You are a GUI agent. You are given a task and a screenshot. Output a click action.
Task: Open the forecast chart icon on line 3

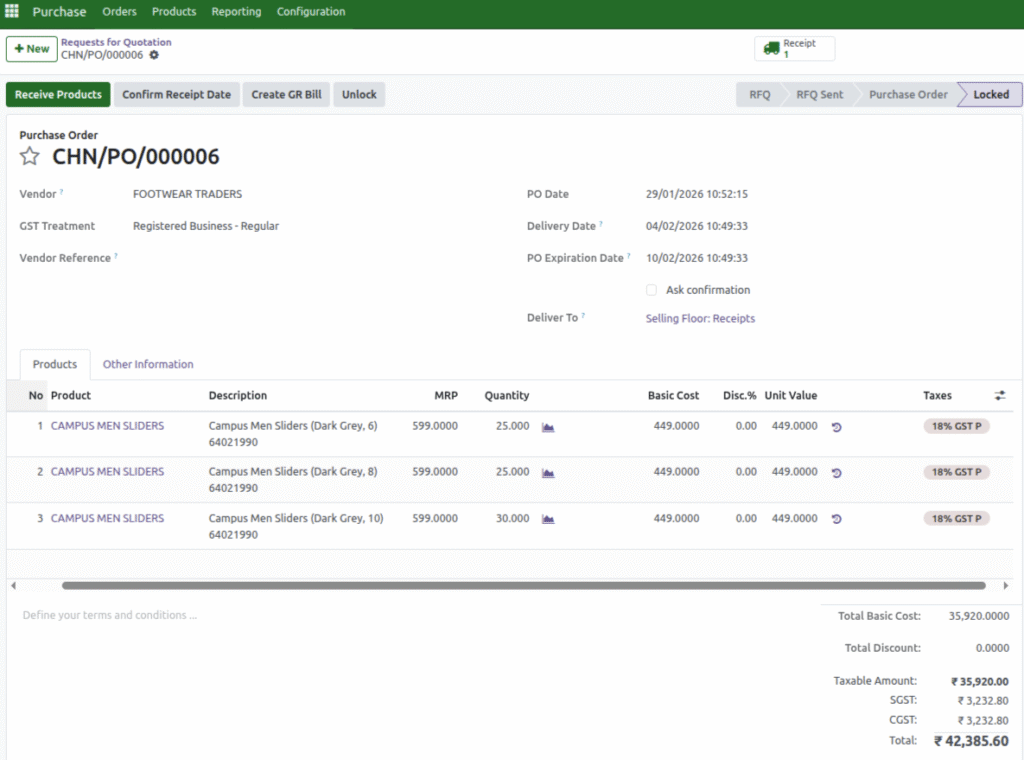point(547,519)
